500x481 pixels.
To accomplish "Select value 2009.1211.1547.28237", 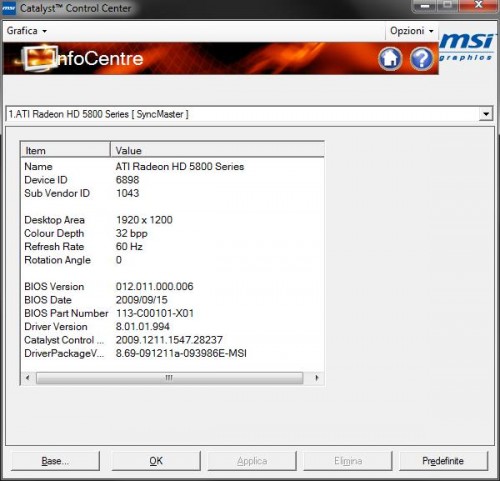I will click(x=169, y=340).
